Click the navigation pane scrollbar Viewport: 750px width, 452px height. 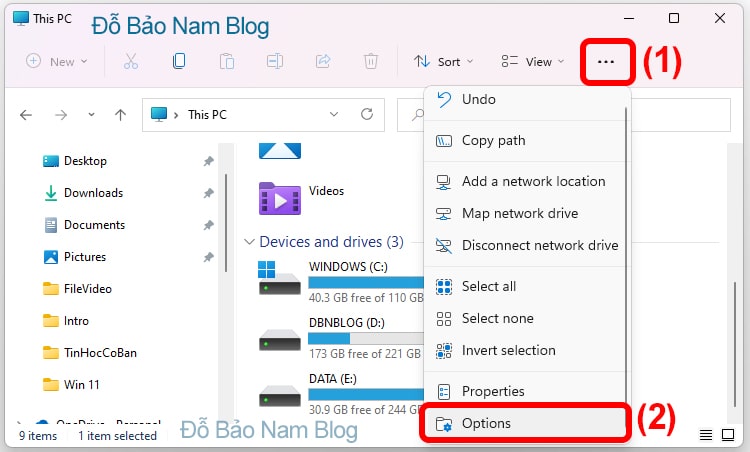pos(226,223)
